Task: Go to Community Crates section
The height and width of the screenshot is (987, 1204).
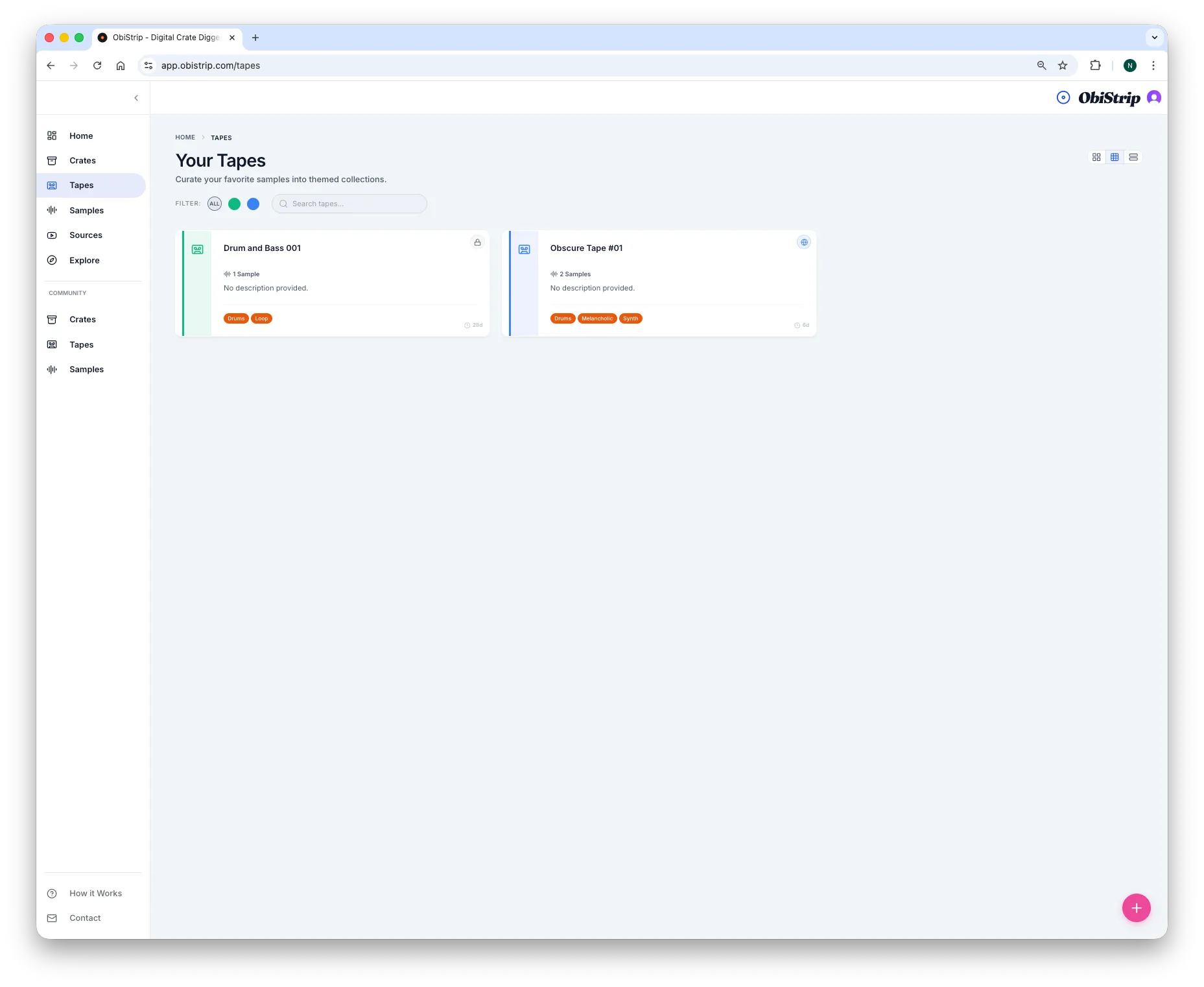Action: click(82, 320)
